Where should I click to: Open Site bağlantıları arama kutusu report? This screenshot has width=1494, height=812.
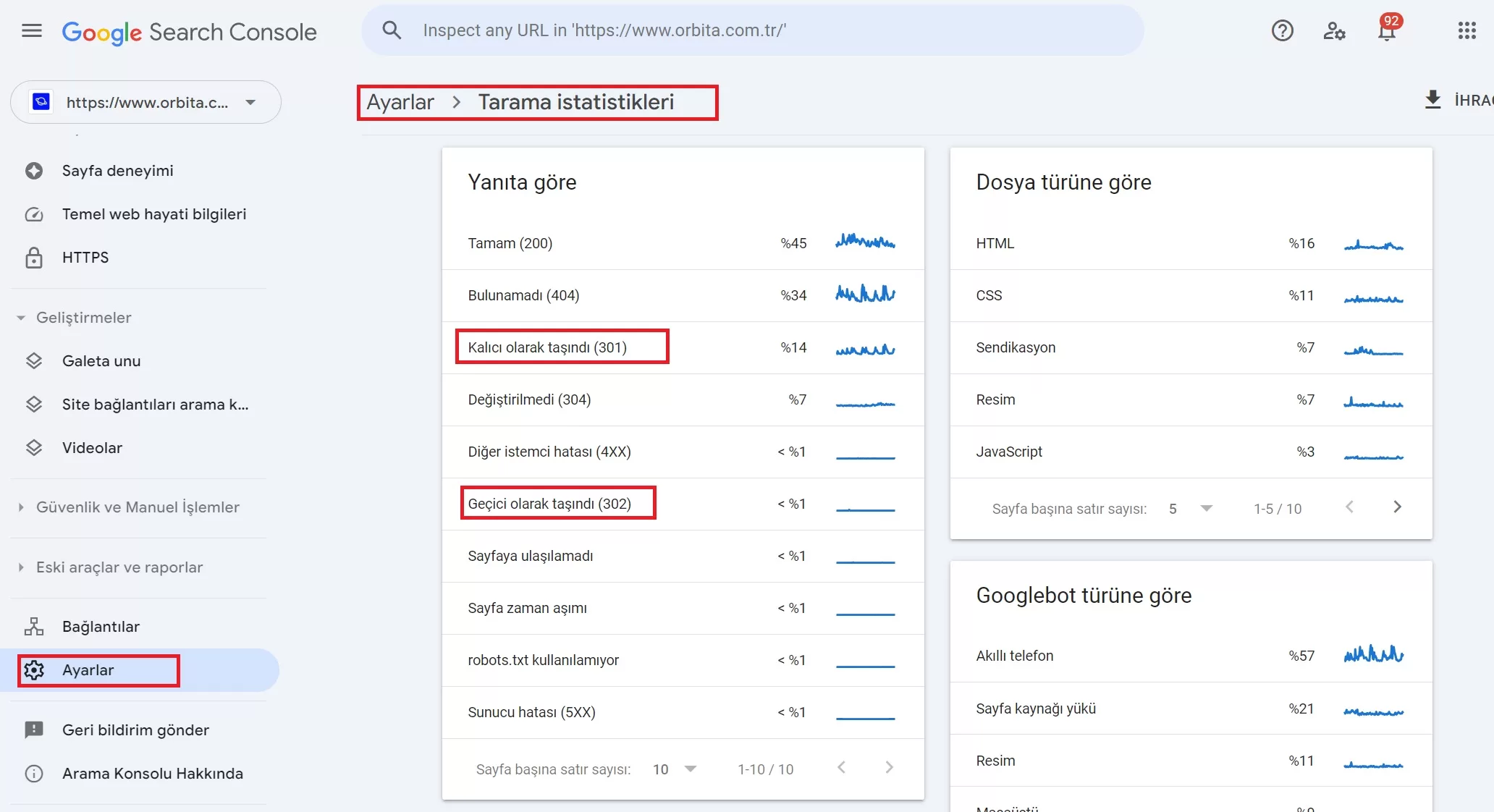pos(140,405)
